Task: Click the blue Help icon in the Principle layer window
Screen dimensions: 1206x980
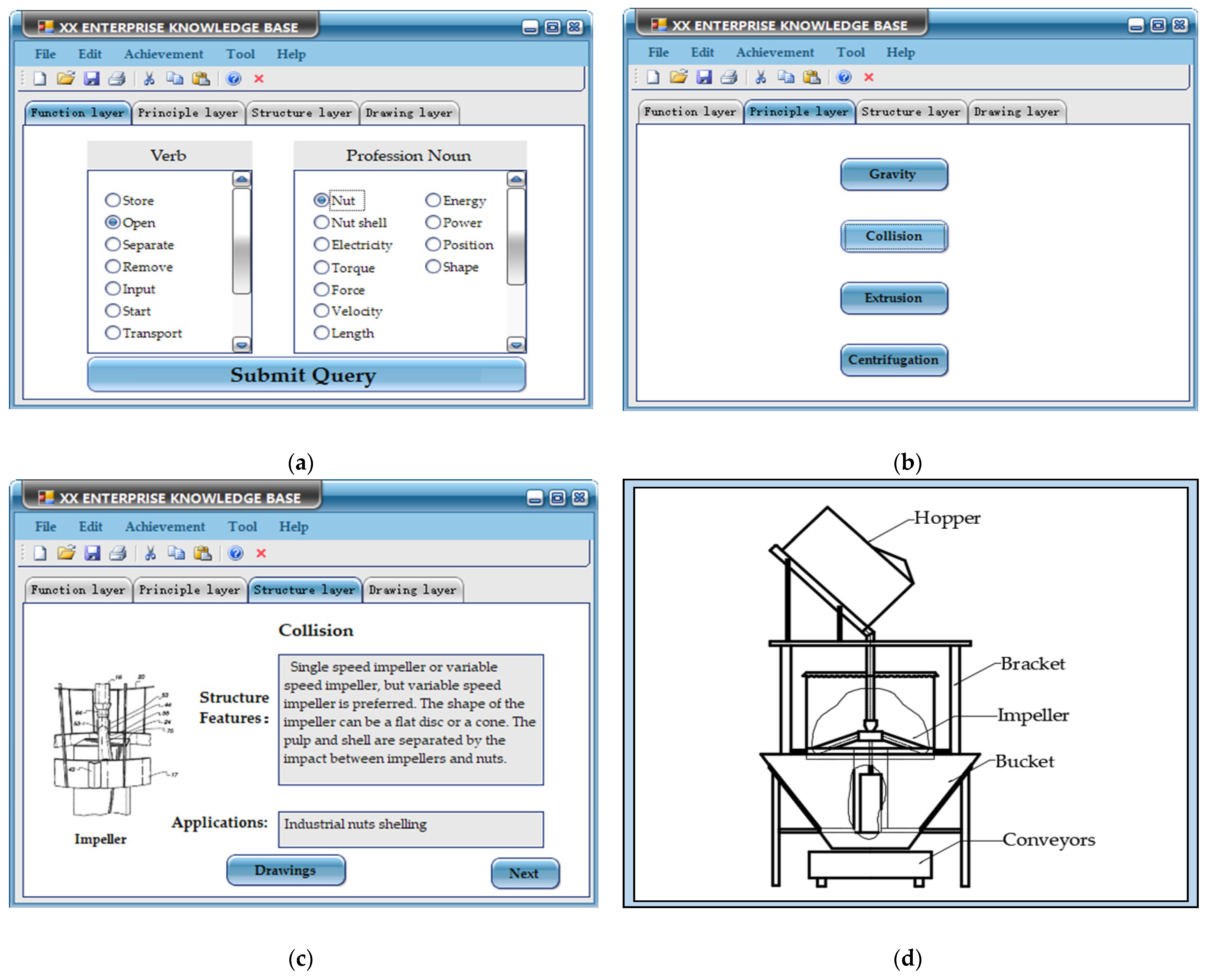Action: tap(844, 77)
